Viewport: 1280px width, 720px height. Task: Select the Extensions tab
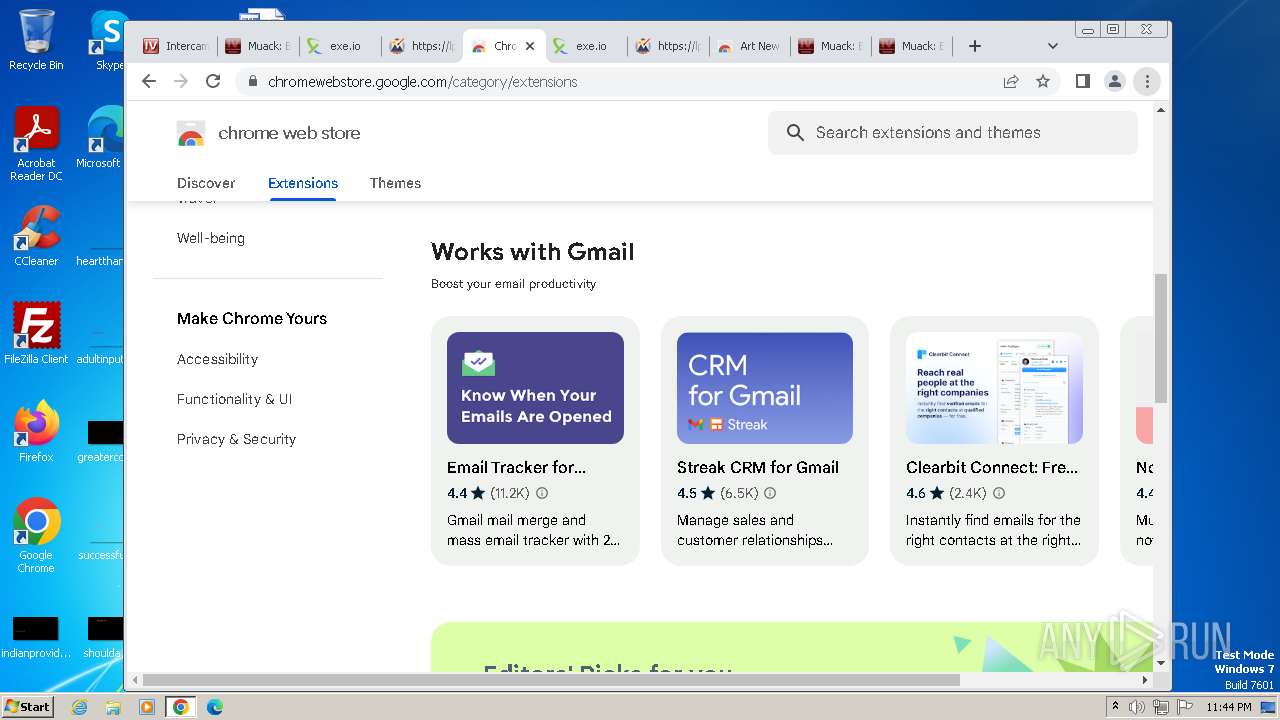pos(303,183)
